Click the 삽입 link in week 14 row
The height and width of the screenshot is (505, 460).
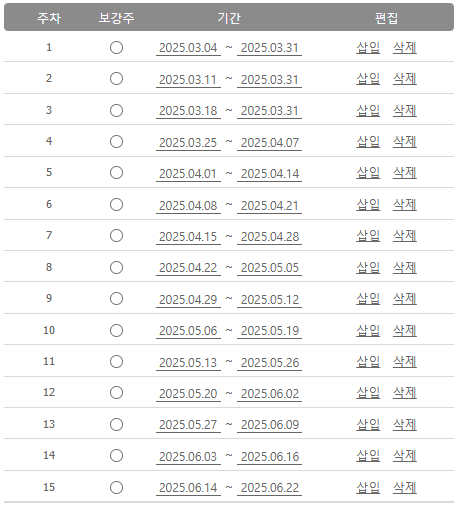pos(368,456)
